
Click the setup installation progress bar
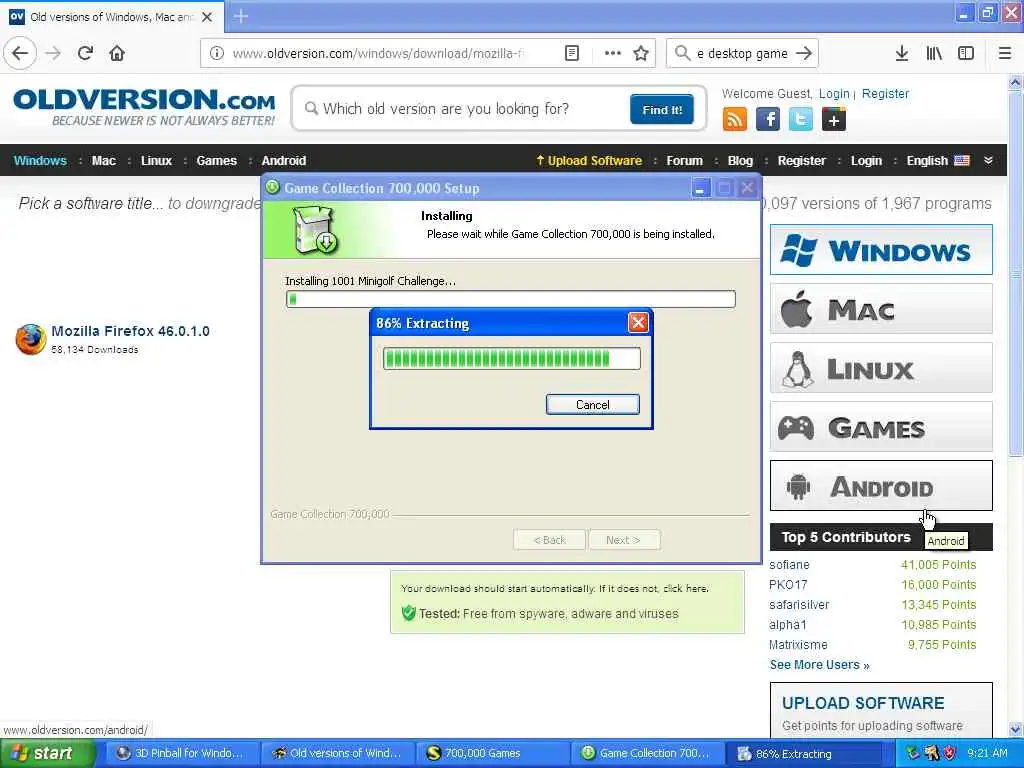tap(511, 299)
